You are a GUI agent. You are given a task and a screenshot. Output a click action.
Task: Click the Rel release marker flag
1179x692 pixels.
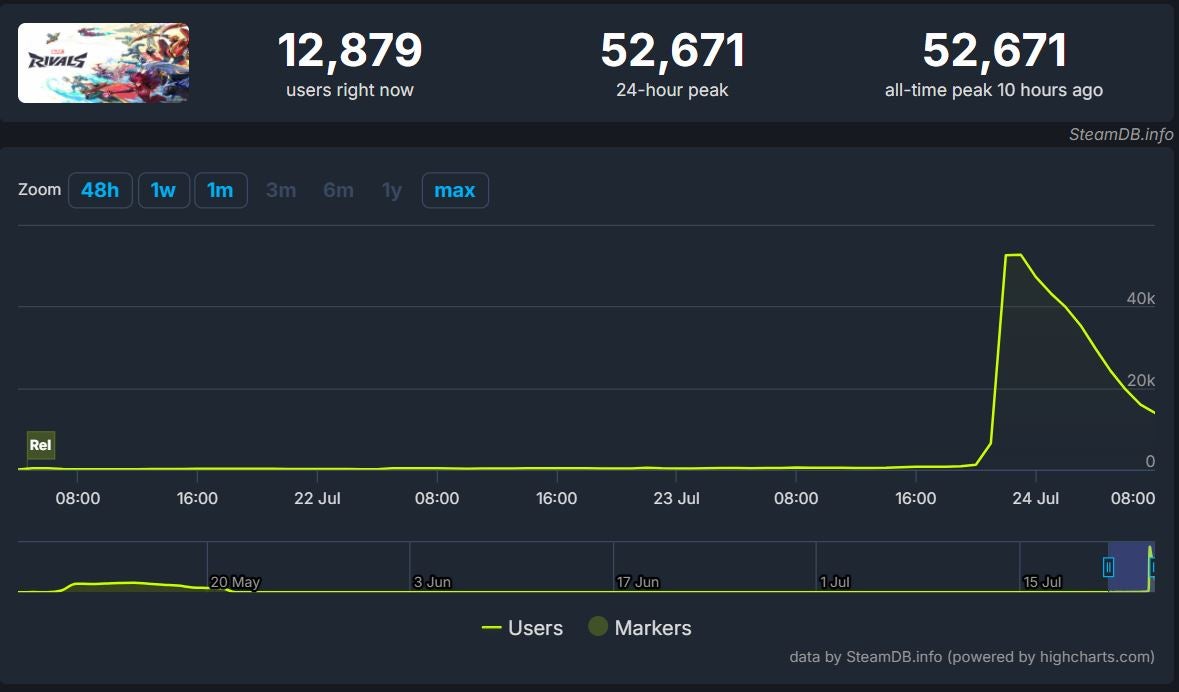41,445
